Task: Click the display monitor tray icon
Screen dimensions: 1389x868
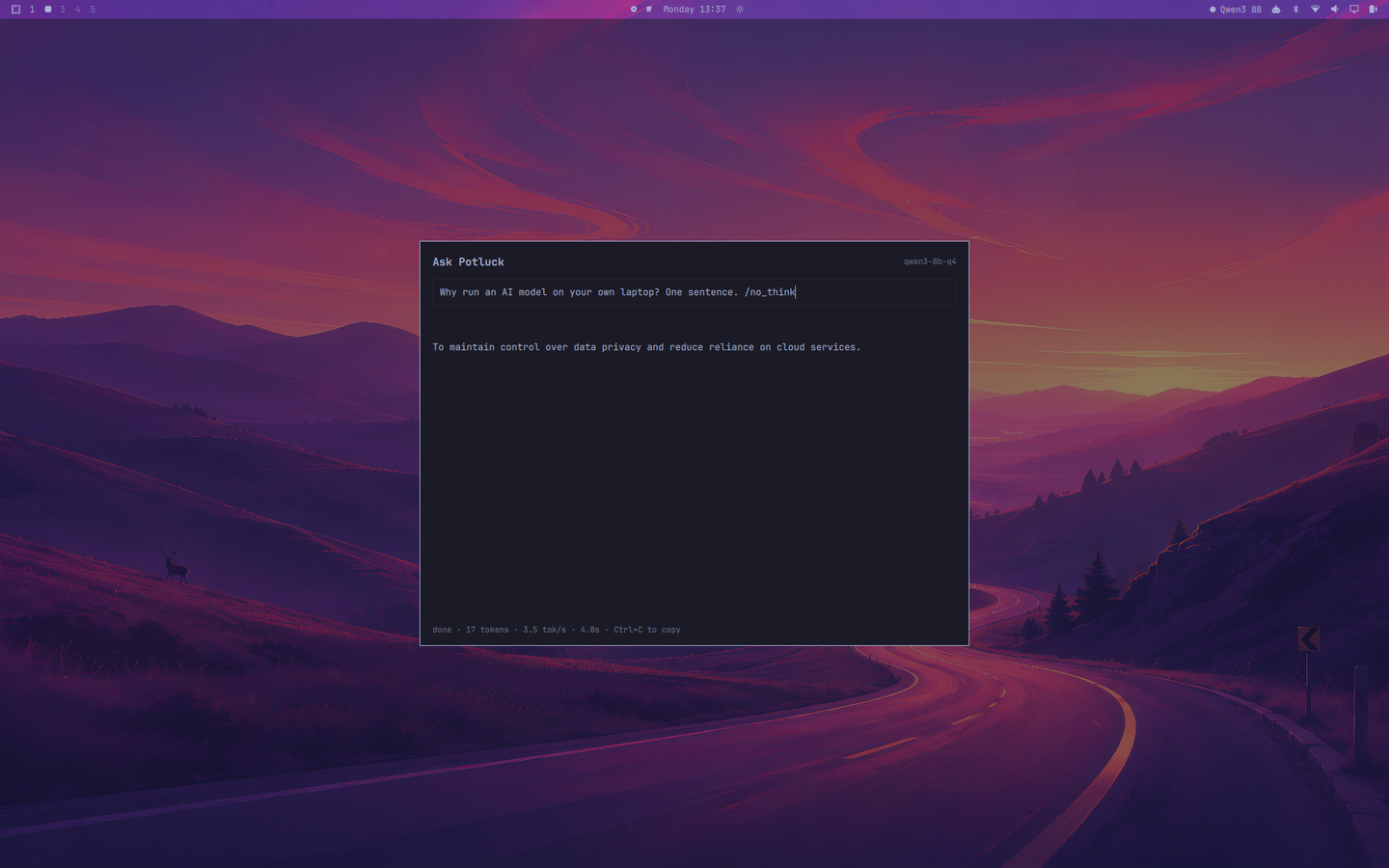Action: point(1354,9)
